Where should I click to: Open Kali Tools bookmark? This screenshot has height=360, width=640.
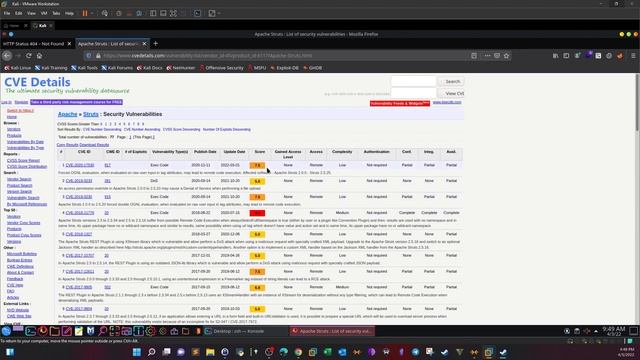pos(85,68)
